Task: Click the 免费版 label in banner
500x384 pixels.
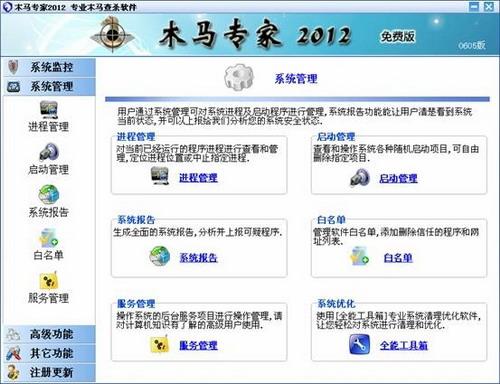Action: (x=398, y=36)
